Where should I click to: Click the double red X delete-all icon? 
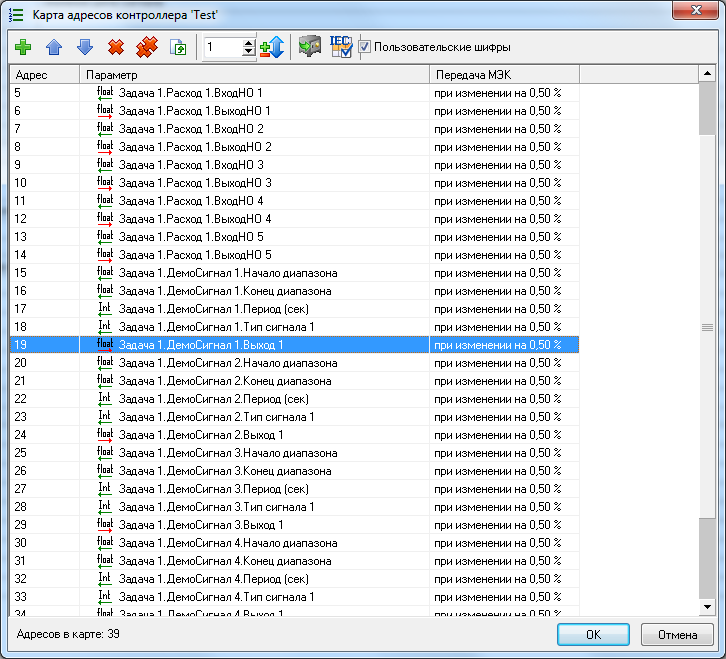tap(147, 47)
